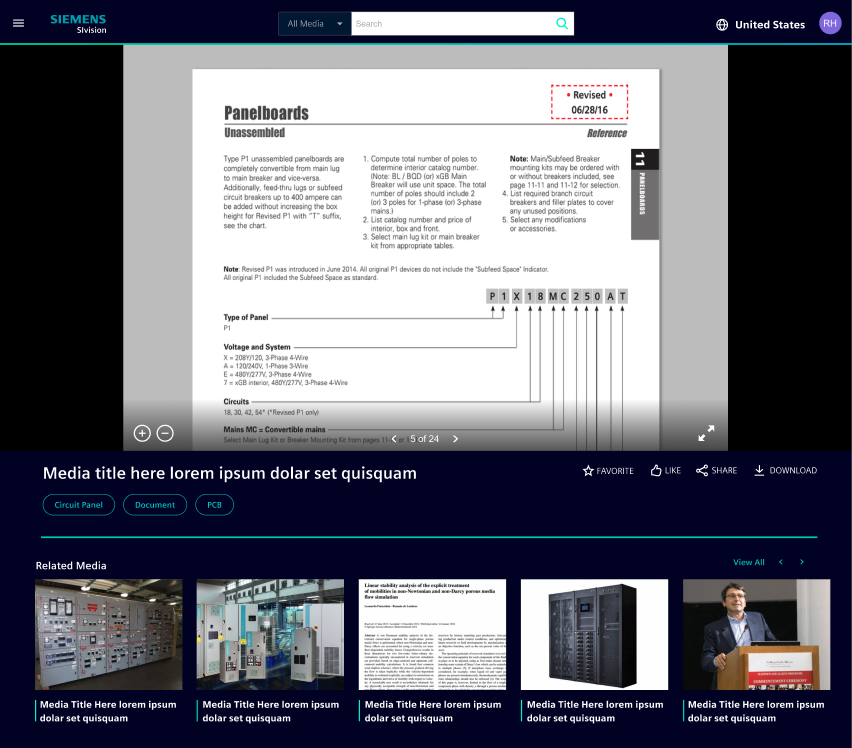Go to next document page
The height and width of the screenshot is (748, 852).
click(x=455, y=439)
